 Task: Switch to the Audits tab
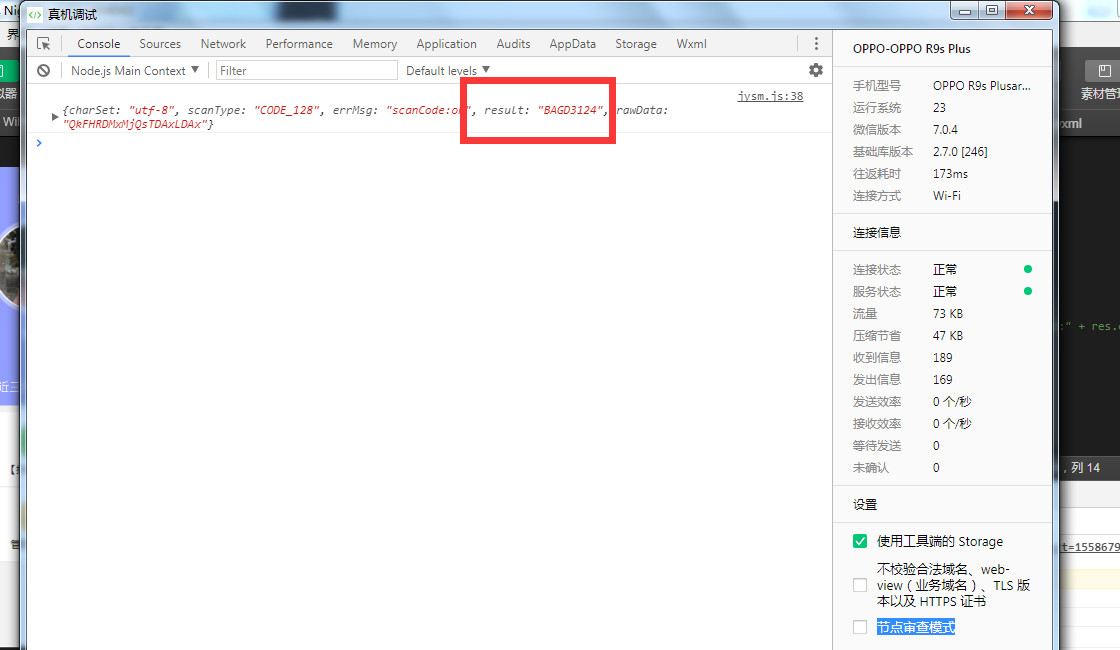pos(513,44)
